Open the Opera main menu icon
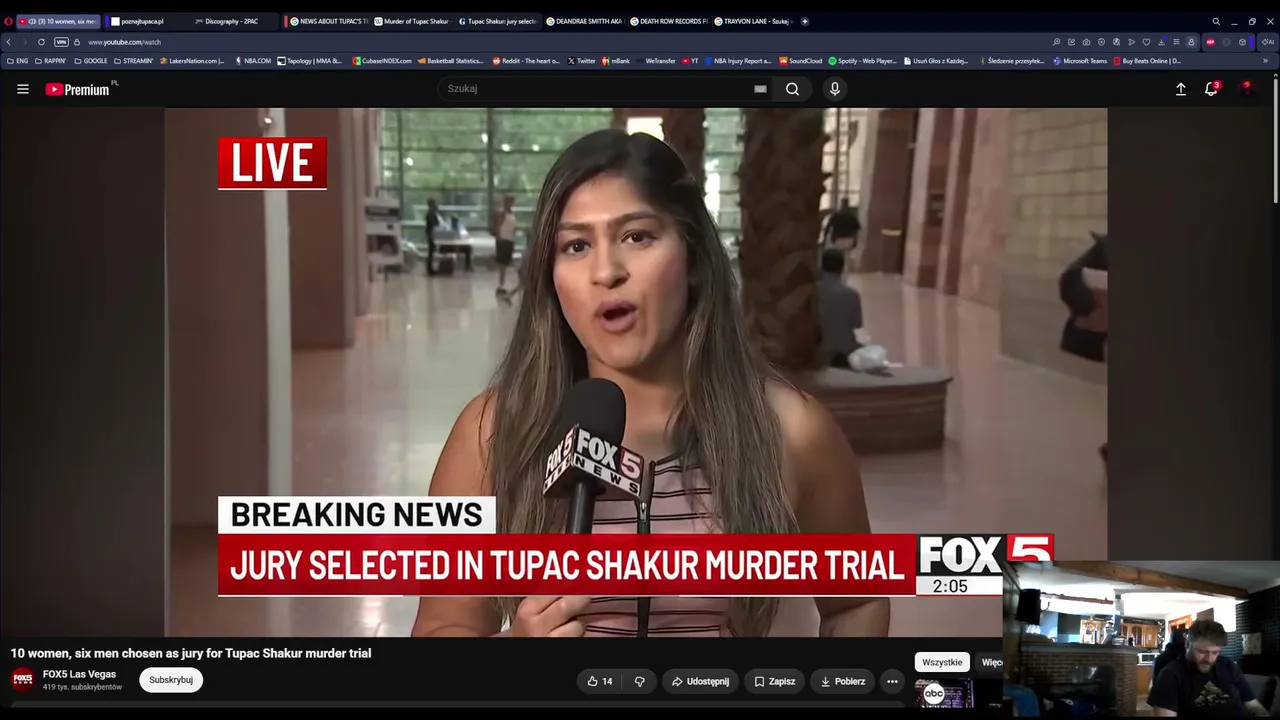The image size is (1280, 720). point(8,21)
